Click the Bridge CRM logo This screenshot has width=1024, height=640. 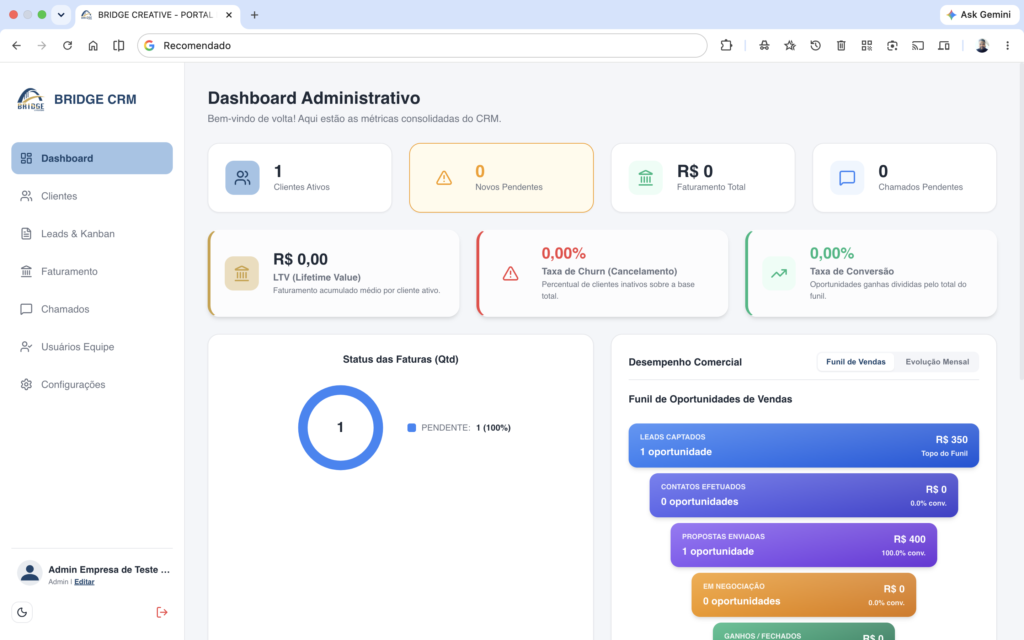(31, 99)
